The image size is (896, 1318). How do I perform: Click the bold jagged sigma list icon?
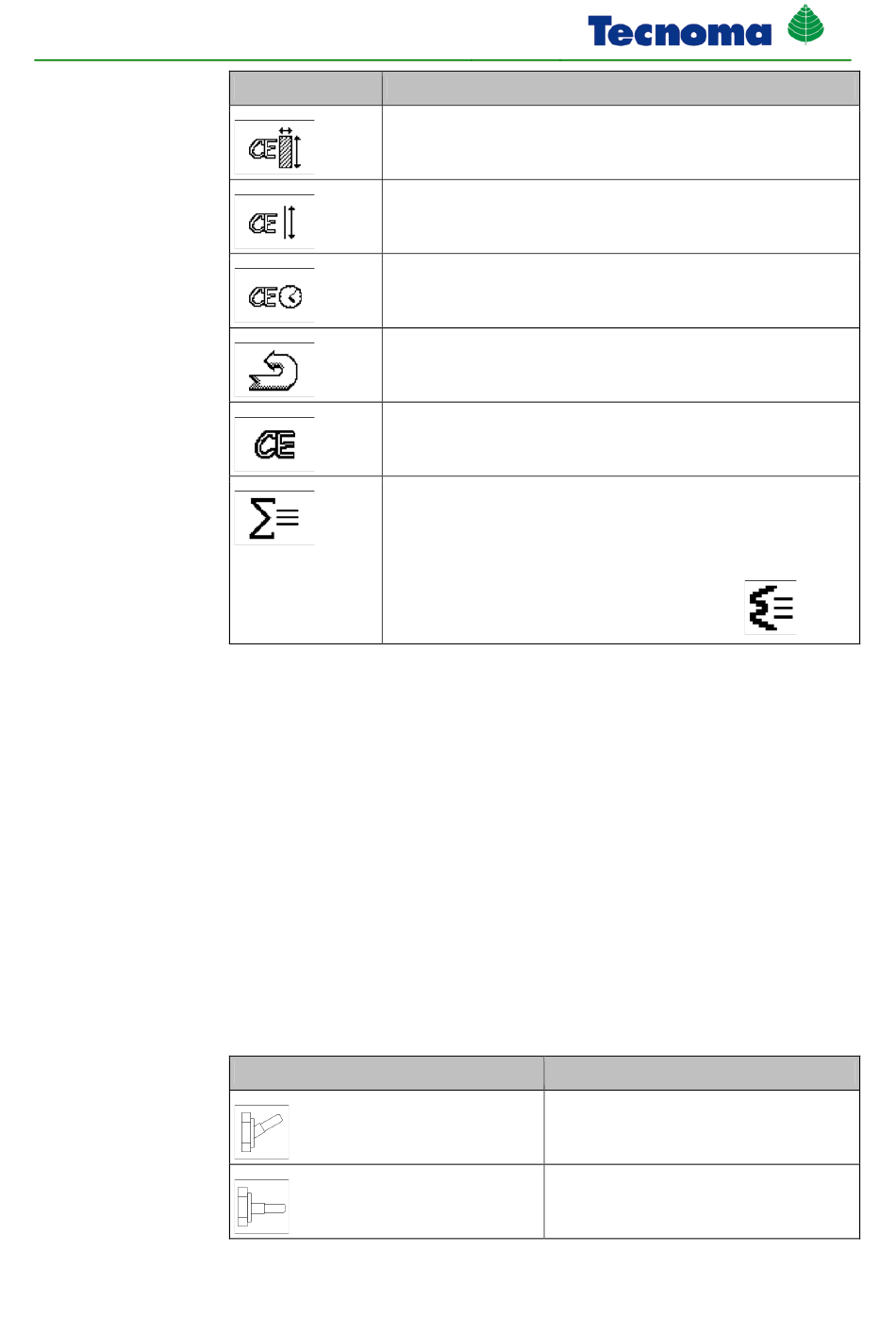(x=771, y=608)
